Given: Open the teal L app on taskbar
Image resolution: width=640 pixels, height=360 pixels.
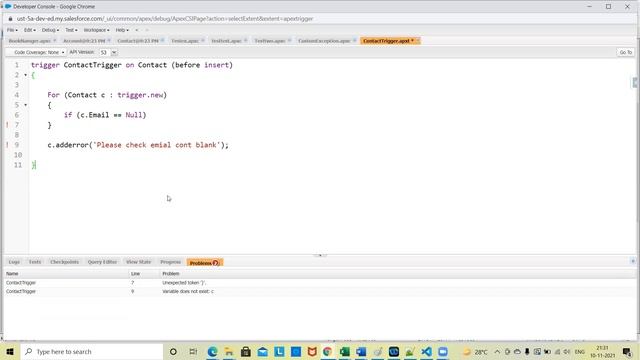Looking at the screenshot, I should pos(279,352).
